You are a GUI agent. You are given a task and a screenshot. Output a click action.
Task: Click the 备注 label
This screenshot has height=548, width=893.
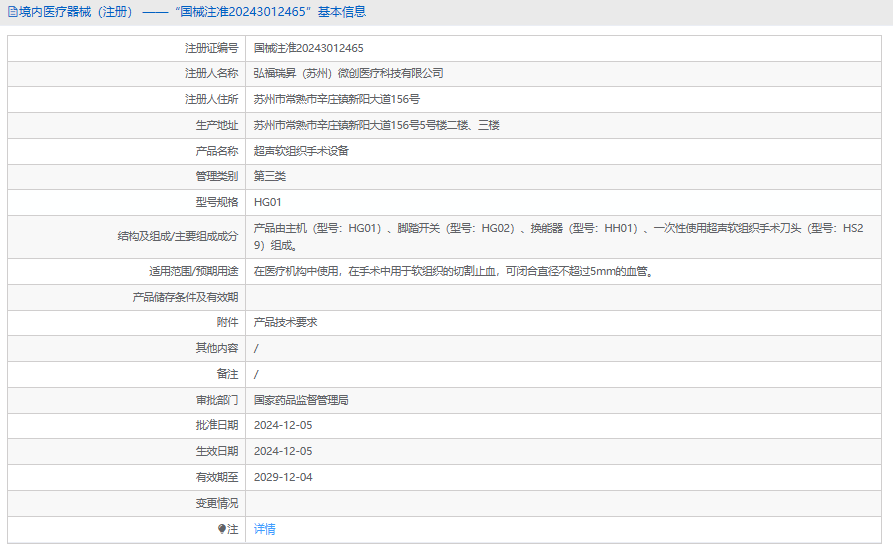coord(227,374)
